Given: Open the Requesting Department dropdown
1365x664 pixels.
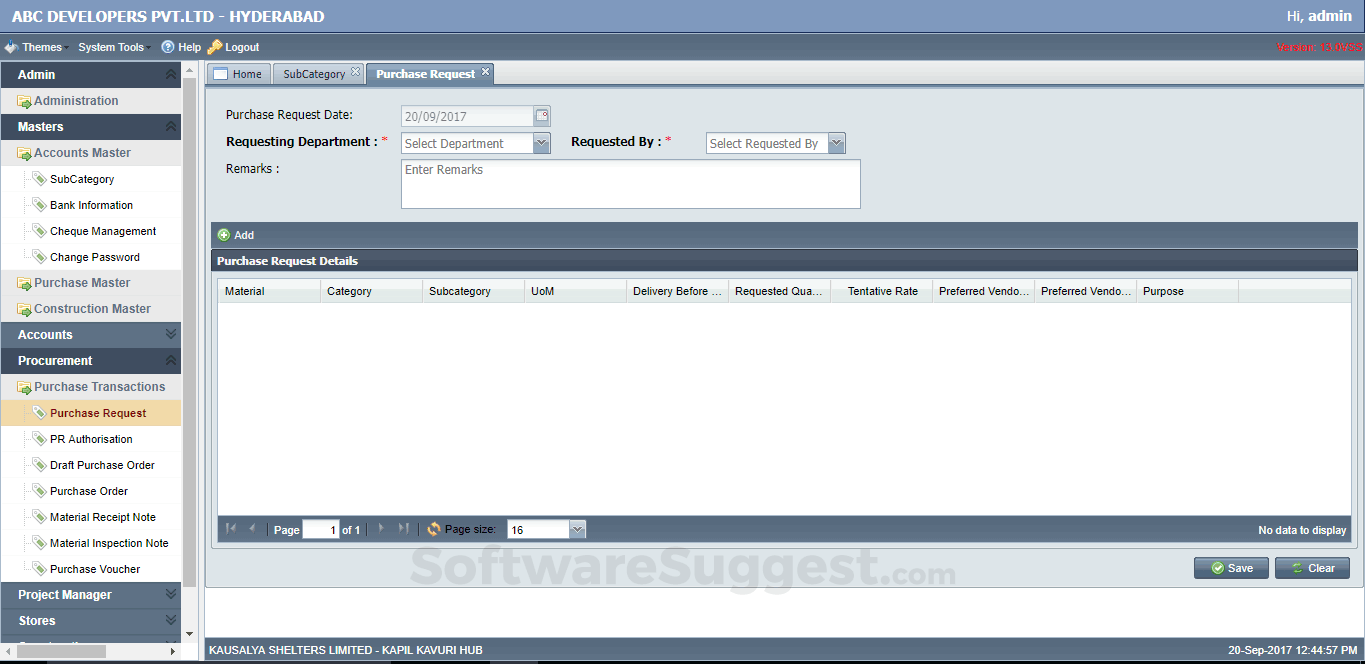Looking at the screenshot, I should (x=541, y=144).
